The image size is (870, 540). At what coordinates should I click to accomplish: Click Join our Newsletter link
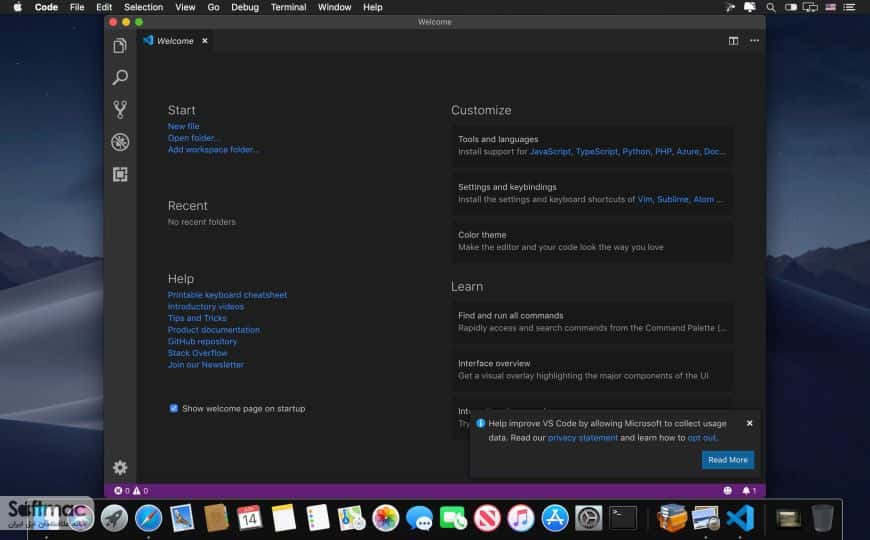click(x=206, y=365)
